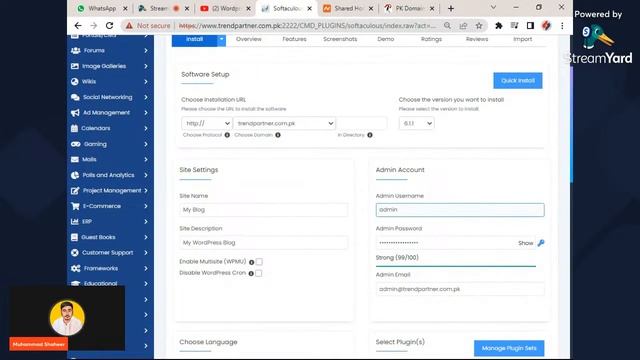Open the browser extensions puzzle icon
This screenshot has height=360, width=640.
(498, 26)
